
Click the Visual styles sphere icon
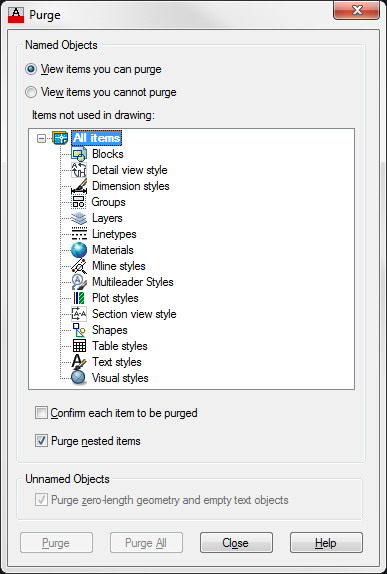click(x=79, y=378)
